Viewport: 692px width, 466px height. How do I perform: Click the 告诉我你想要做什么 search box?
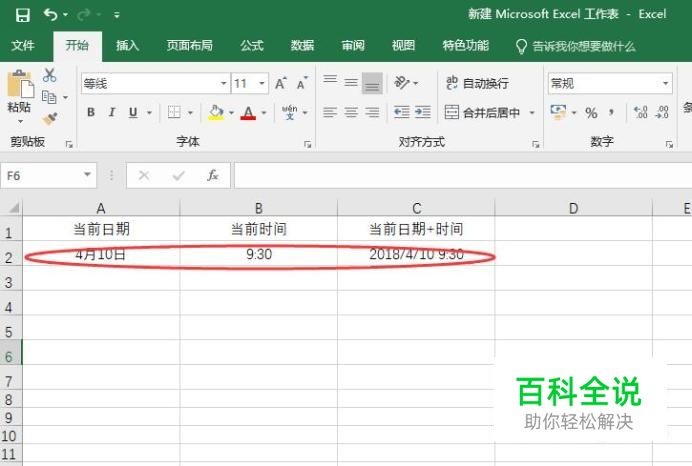(x=576, y=46)
